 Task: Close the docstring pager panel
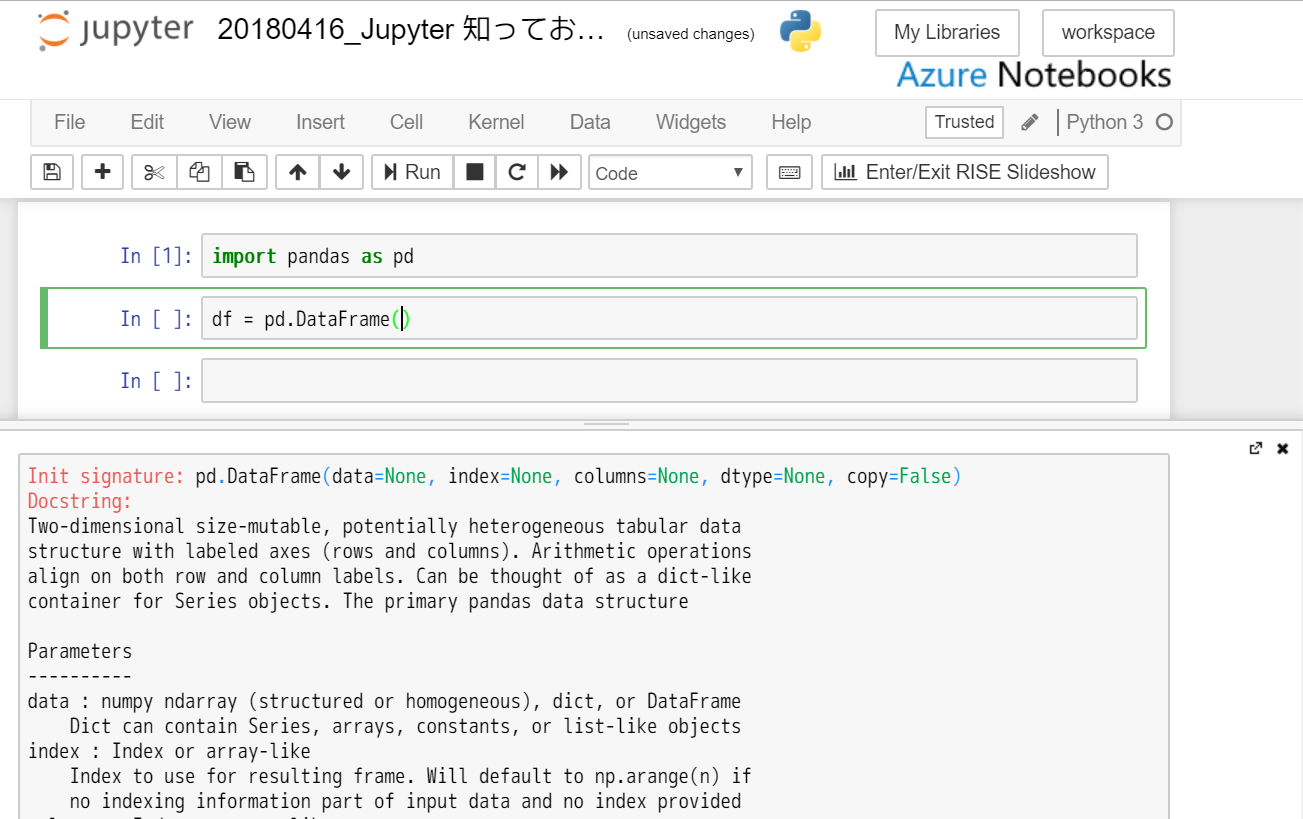pyautogui.click(x=1283, y=448)
